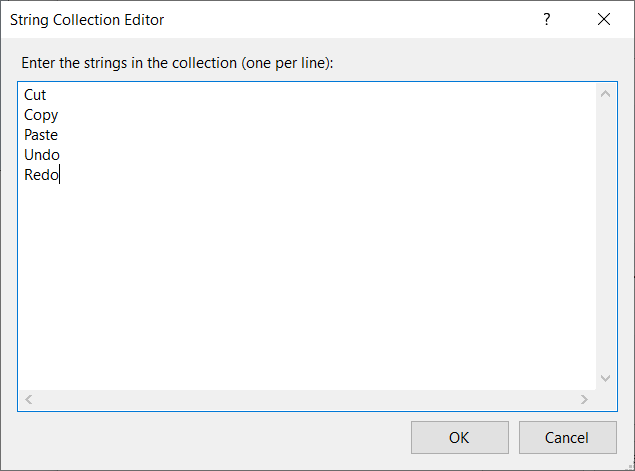Click the question mark help button
Viewport: 635px width, 471px height.
click(547, 19)
